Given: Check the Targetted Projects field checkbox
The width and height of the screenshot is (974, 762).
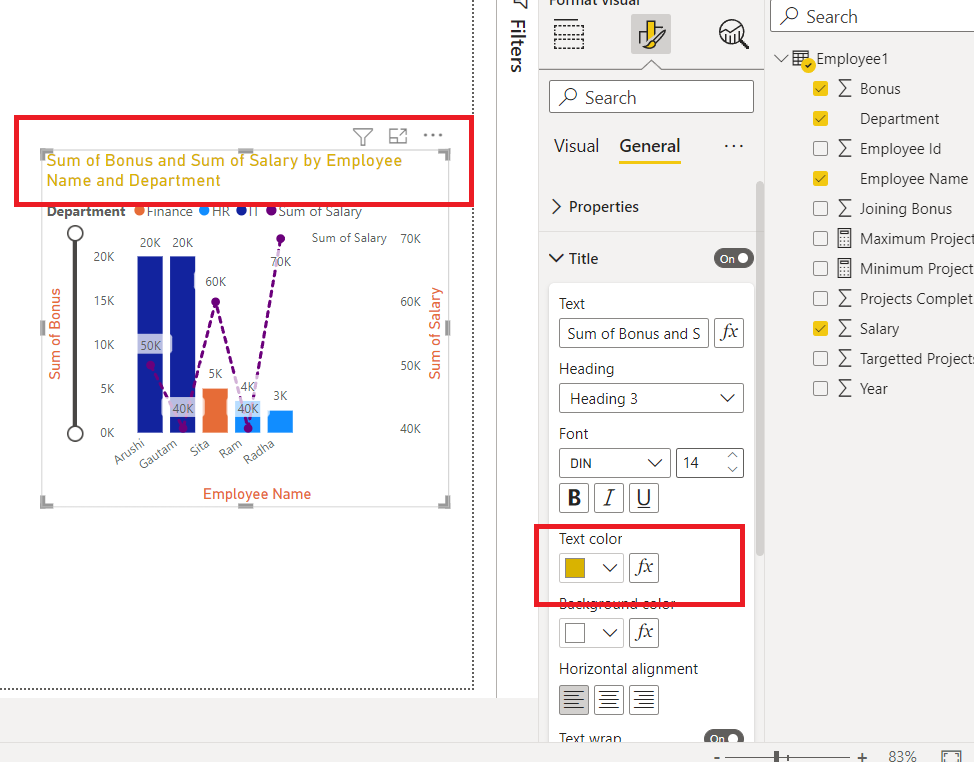Looking at the screenshot, I should pos(820,358).
